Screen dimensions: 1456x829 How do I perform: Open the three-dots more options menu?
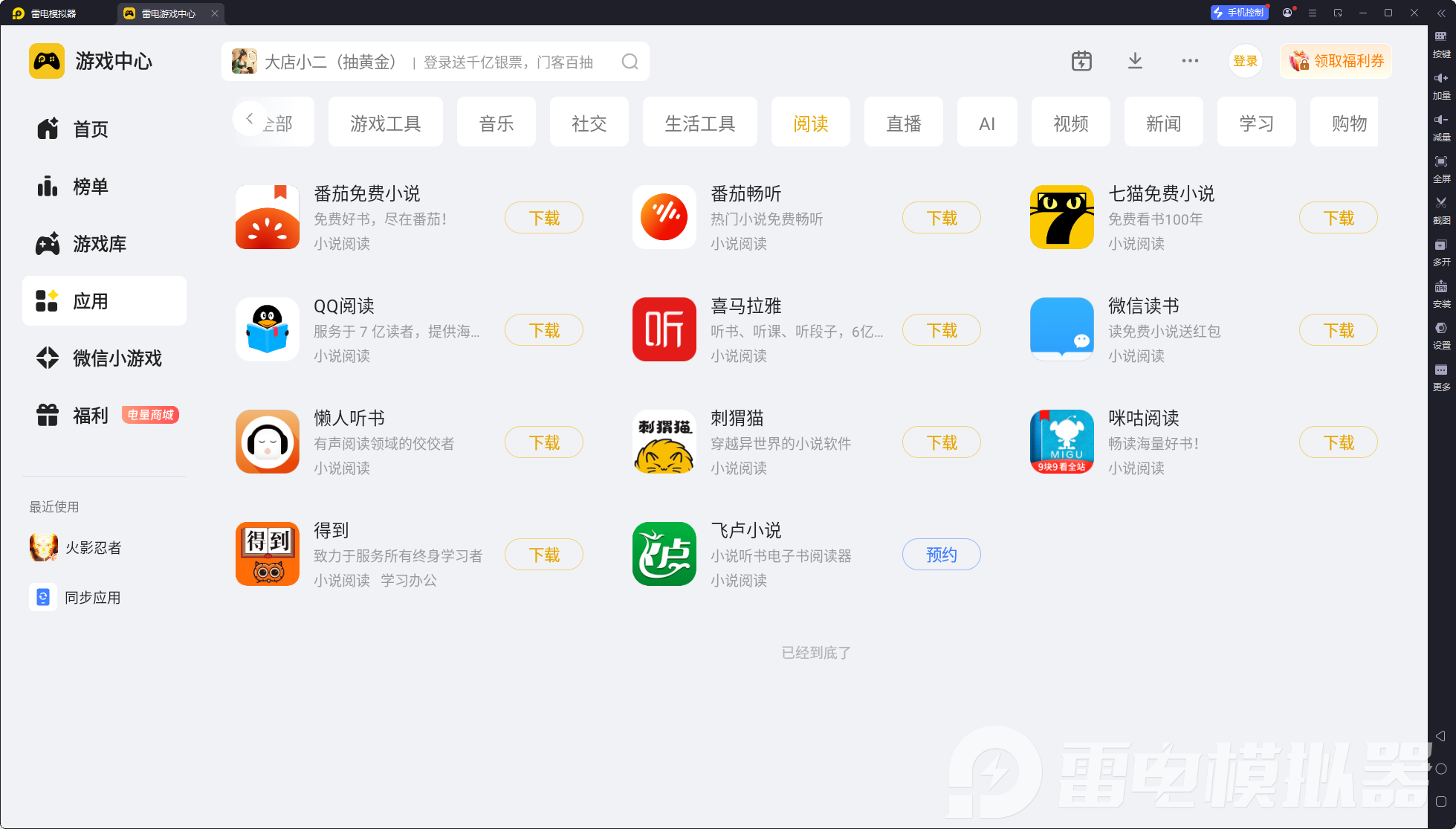[x=1190, y=61]
